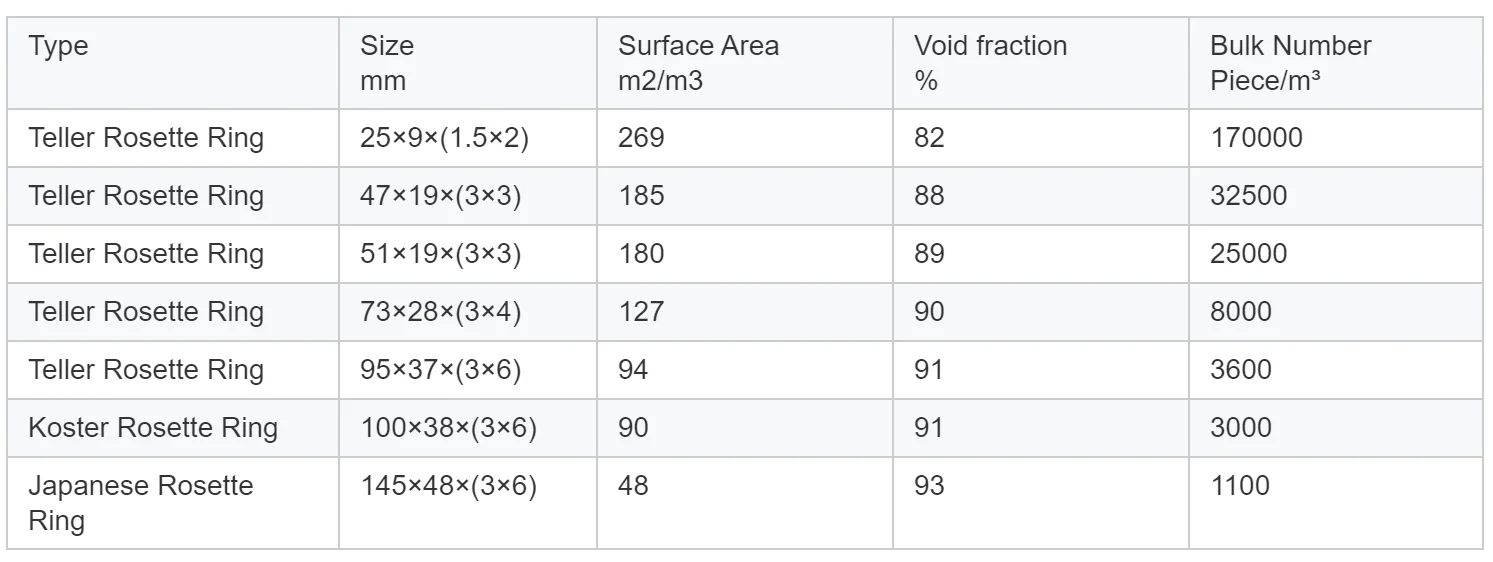Click the bulk number value 32500

pyautogui.click(x=1248, y=196)
